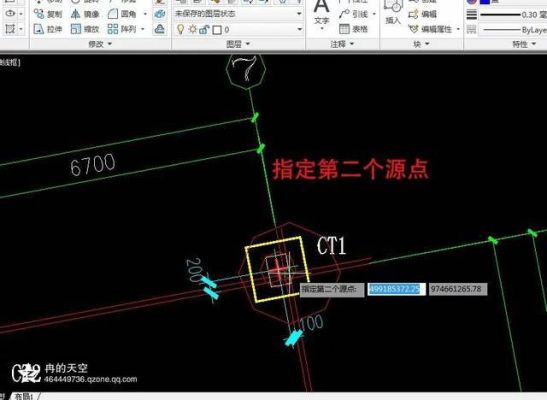Toggle layer 0 freeze sun icon
This screenshot has width=547, height=400.
point(193,29)
